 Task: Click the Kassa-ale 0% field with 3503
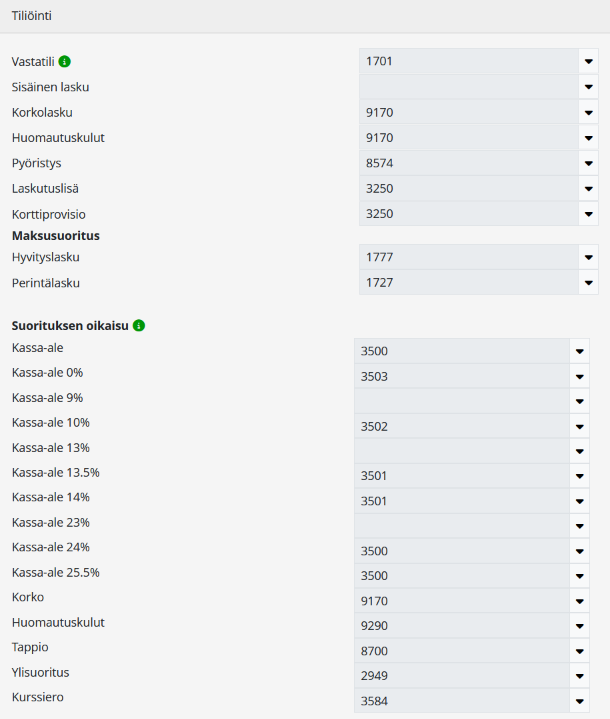click(x=461, y=376)
